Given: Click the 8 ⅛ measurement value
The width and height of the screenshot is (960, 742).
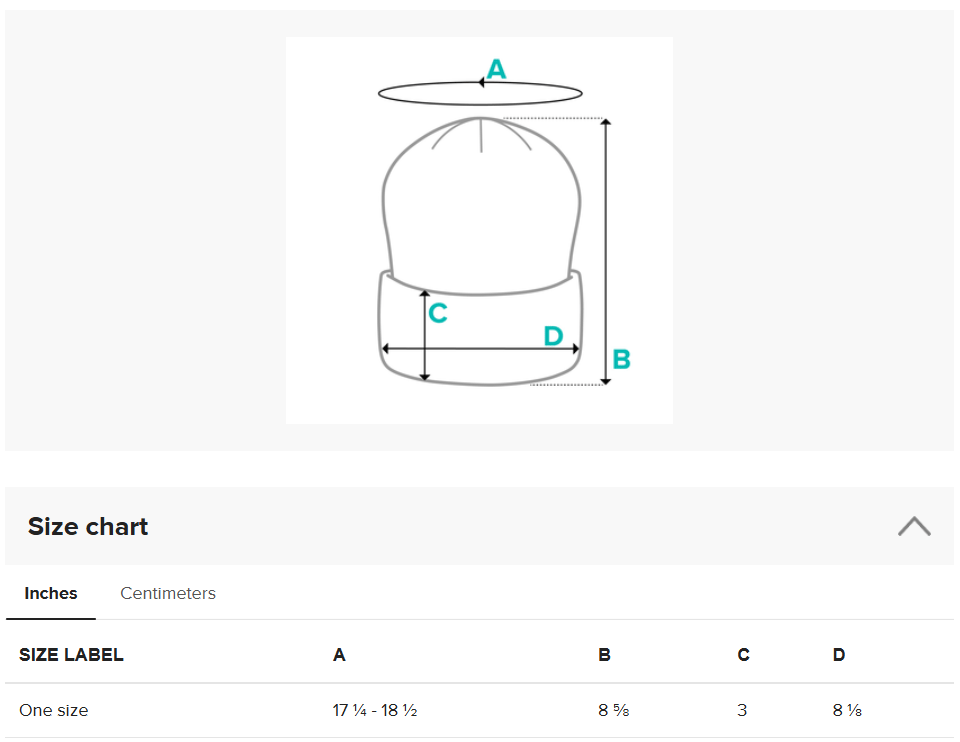Looking at the screenshot, I should pyautogui.click(x=847, y=710).
